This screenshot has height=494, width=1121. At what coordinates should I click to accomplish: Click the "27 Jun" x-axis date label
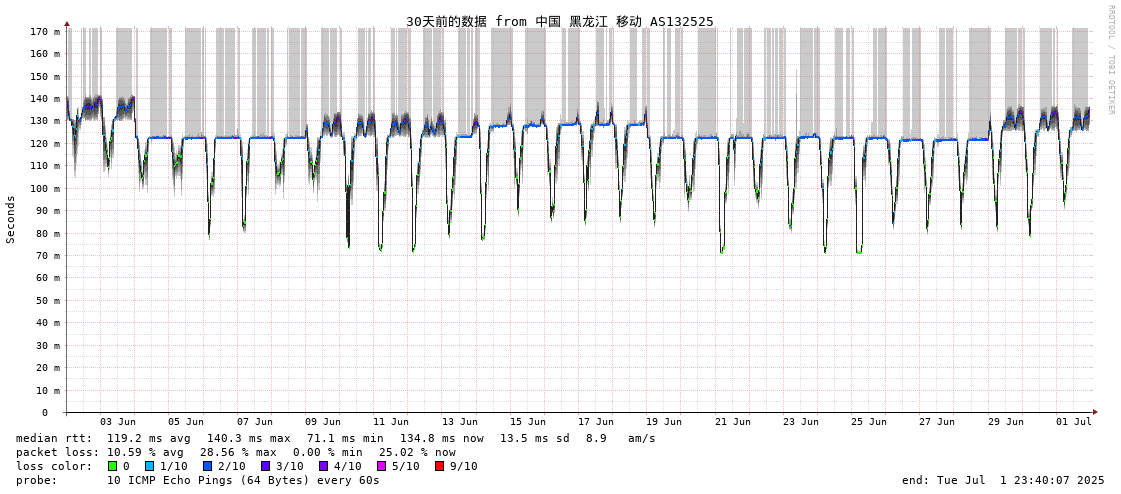[937, 422]
